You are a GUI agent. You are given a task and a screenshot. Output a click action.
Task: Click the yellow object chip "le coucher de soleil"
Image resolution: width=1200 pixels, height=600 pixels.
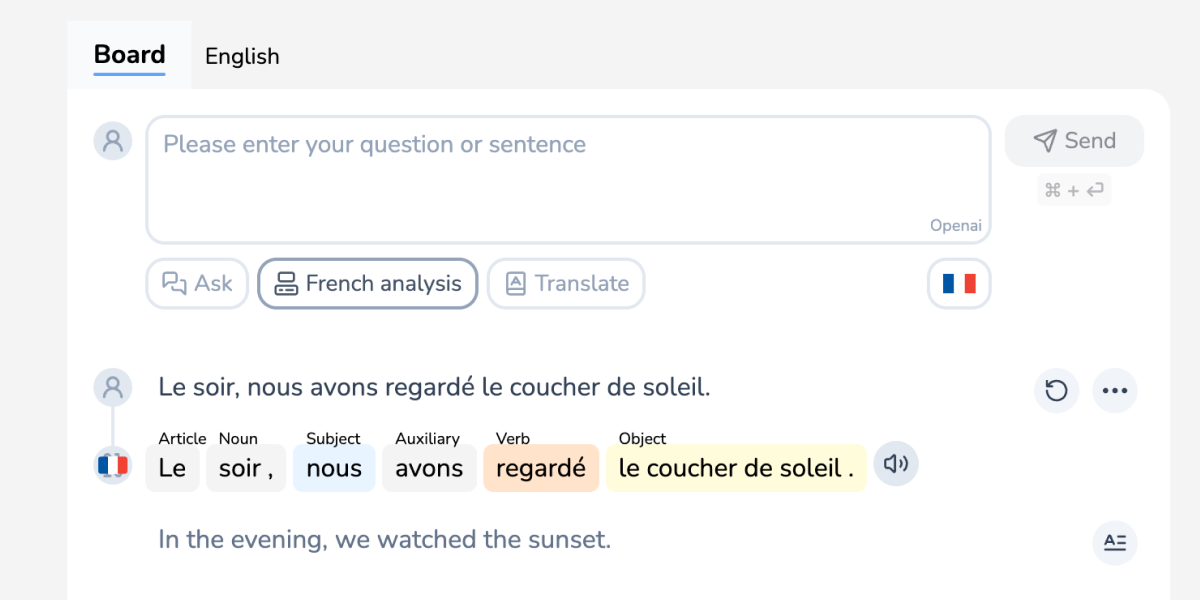tap(735, 468)
